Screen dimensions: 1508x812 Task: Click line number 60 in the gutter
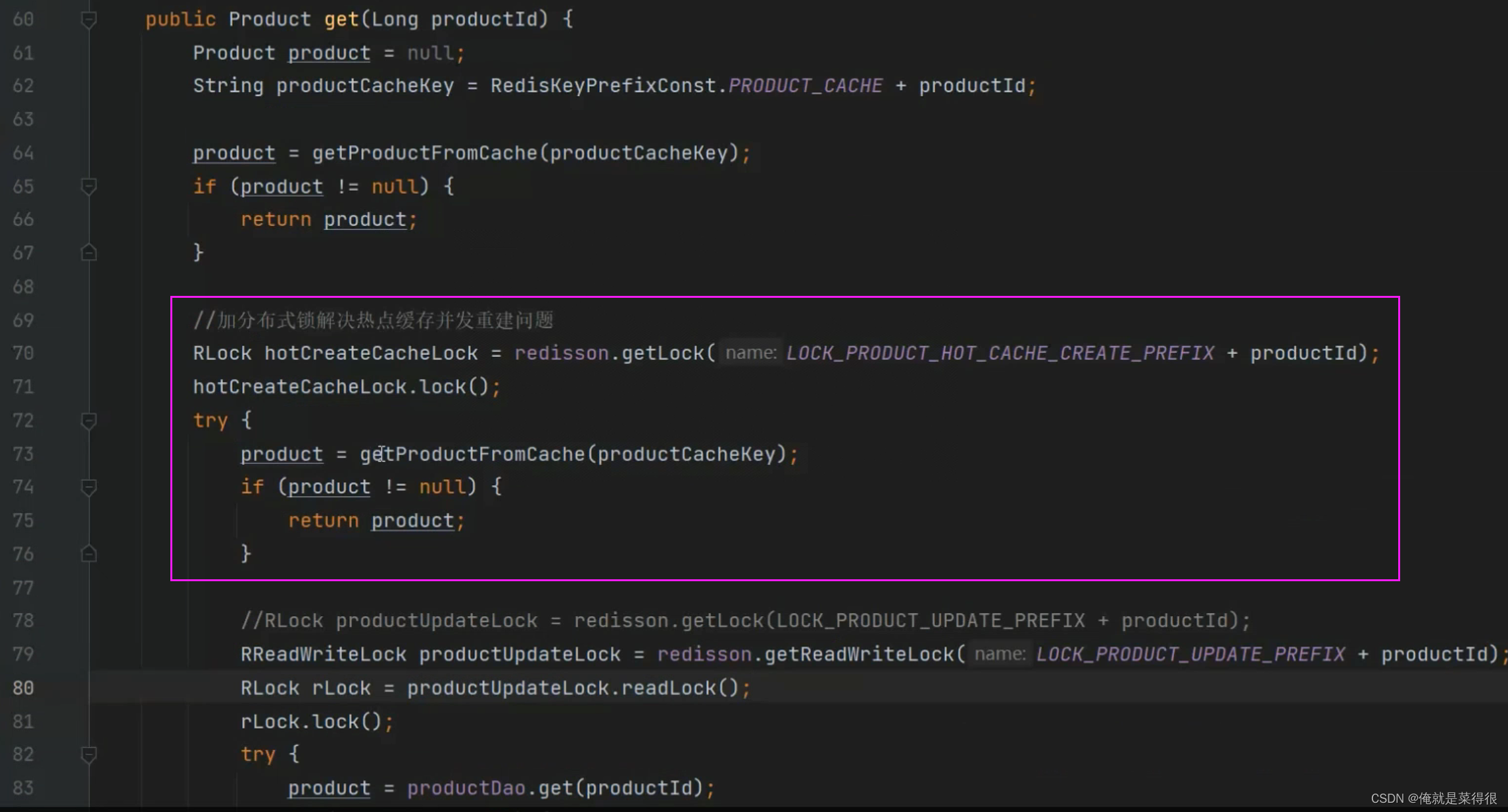tap(23, 19)
